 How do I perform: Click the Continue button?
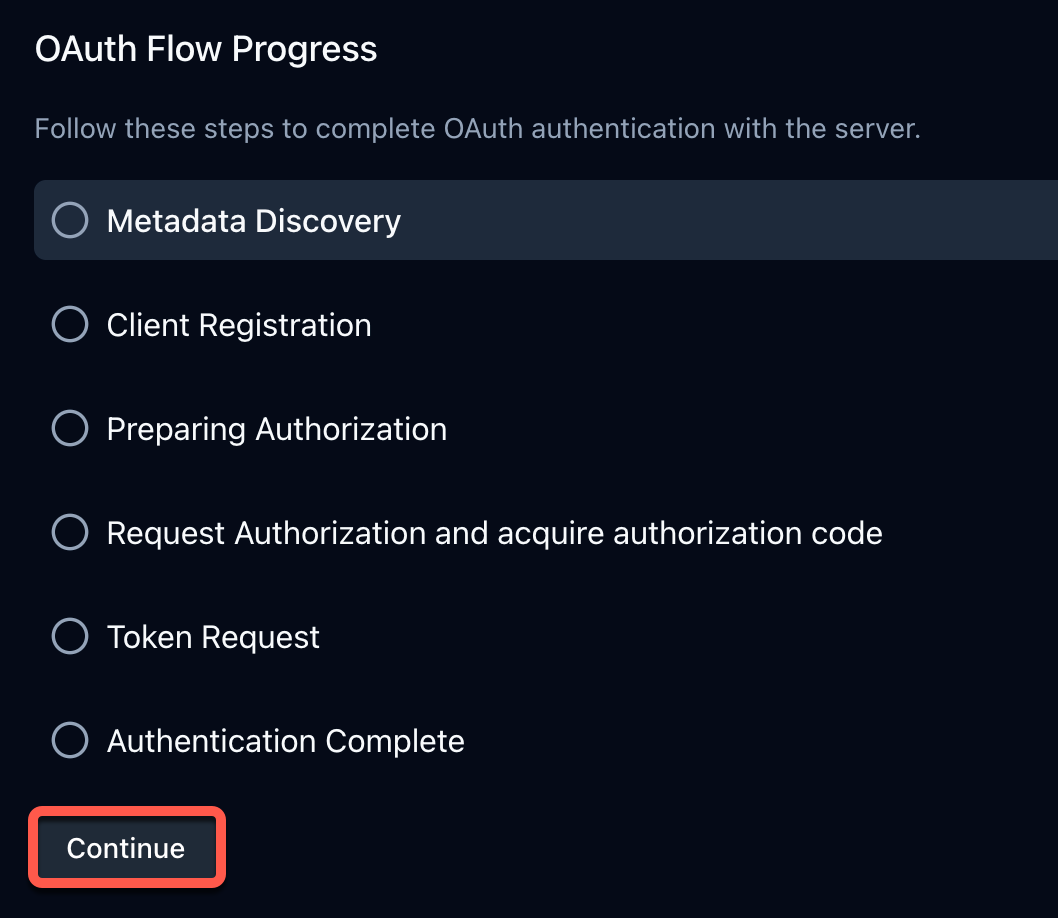pos(125,847)
